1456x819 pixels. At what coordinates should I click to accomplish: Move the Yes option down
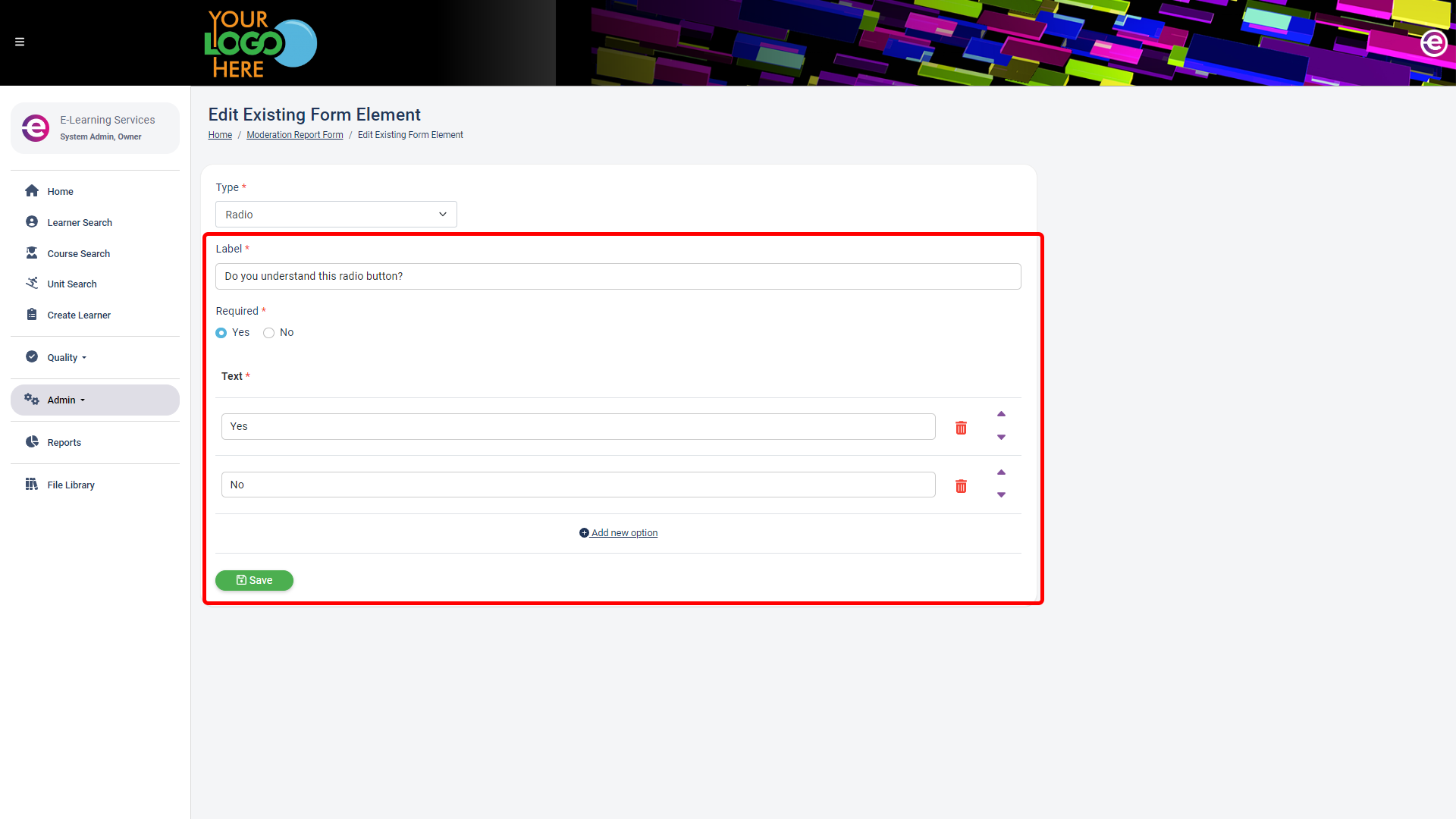tap(1001, 438)
